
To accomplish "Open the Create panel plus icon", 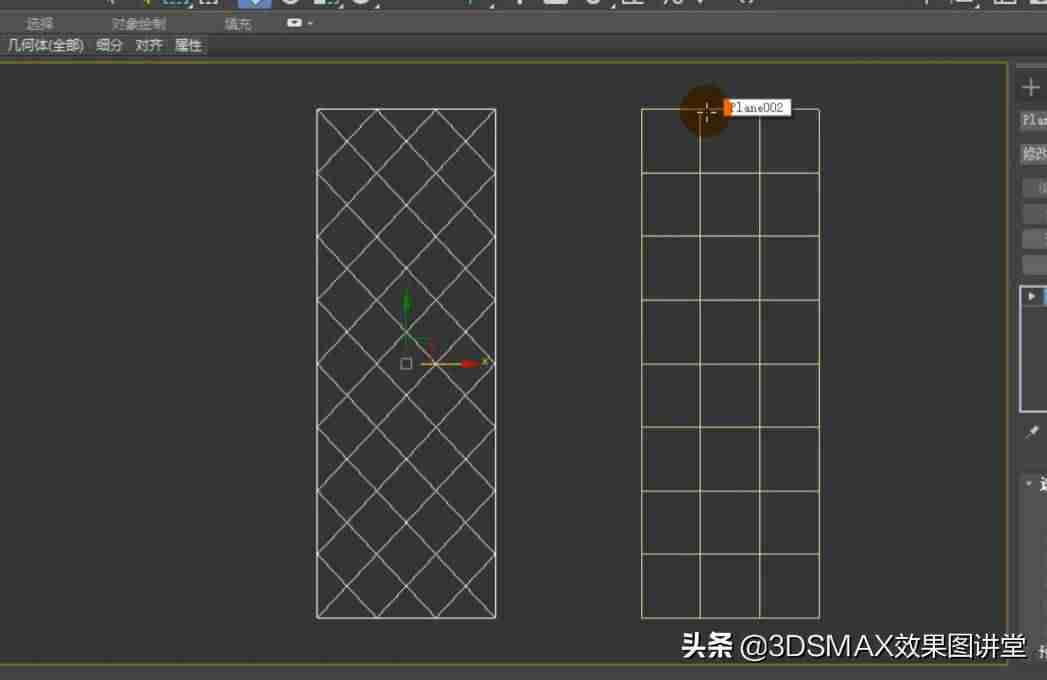I will 1030,87.
